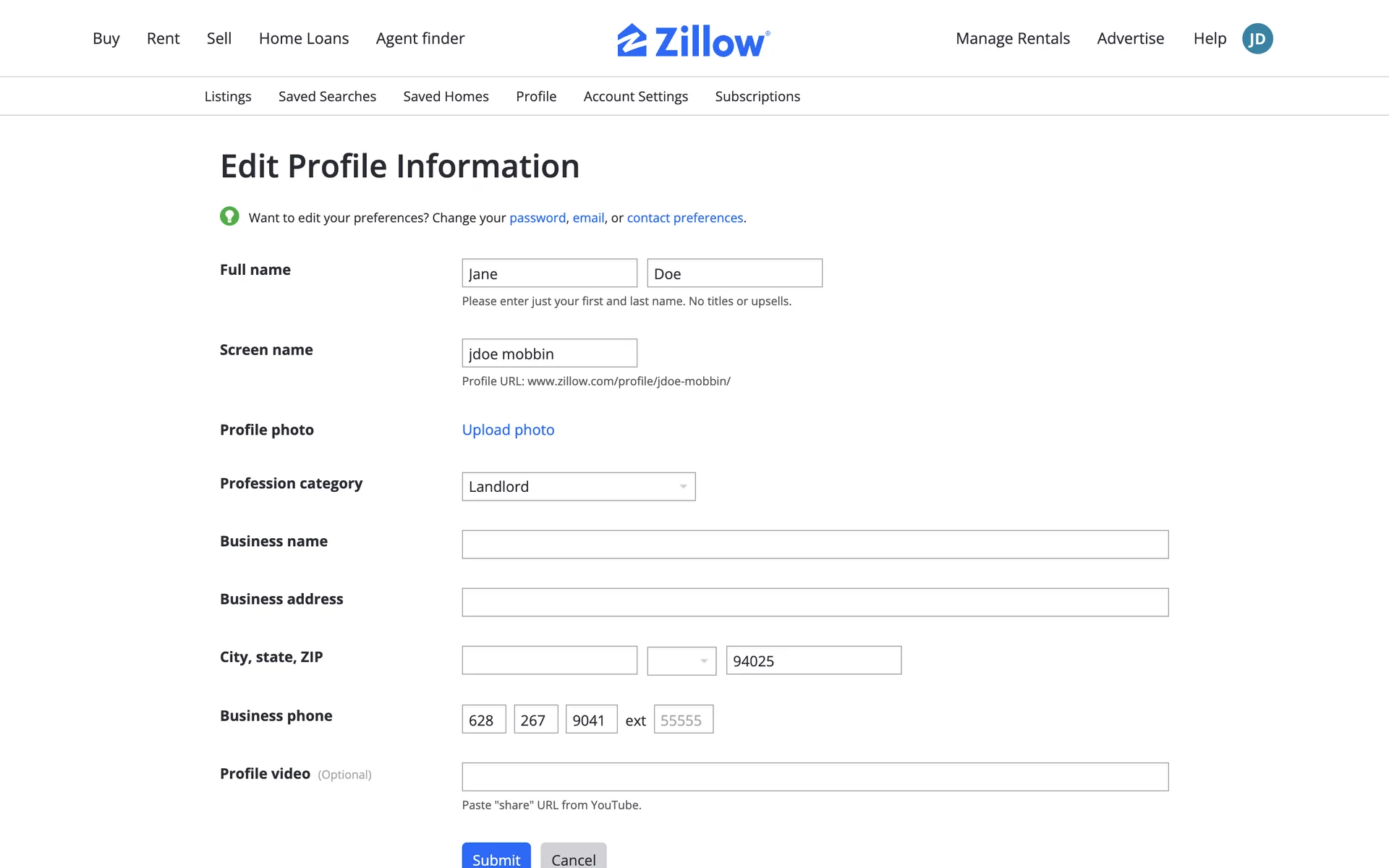Open the Buy menu
1389x868 pixels.
(106, 38)
